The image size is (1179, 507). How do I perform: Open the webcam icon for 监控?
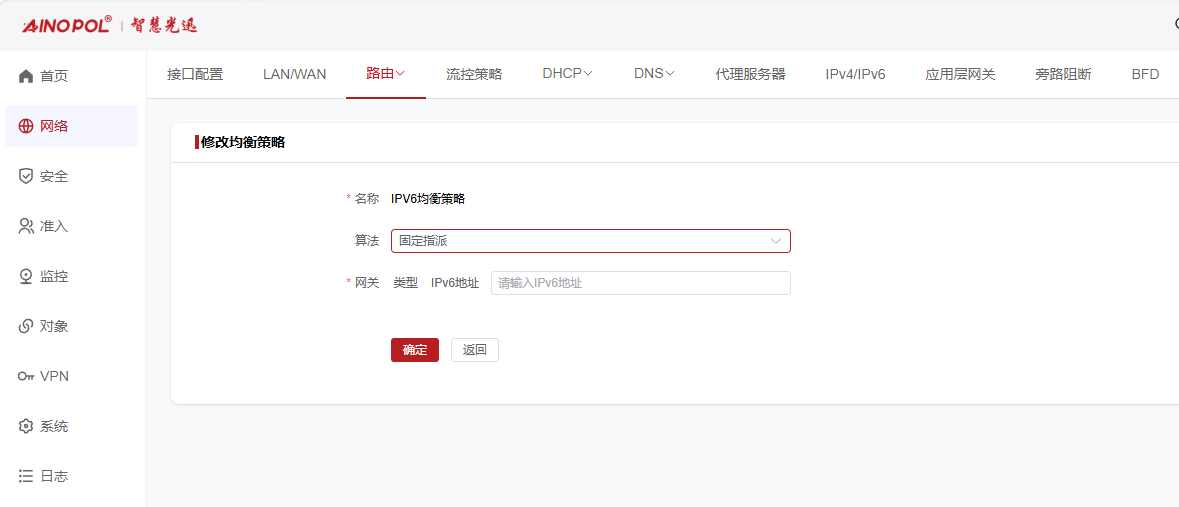[26, 276]
